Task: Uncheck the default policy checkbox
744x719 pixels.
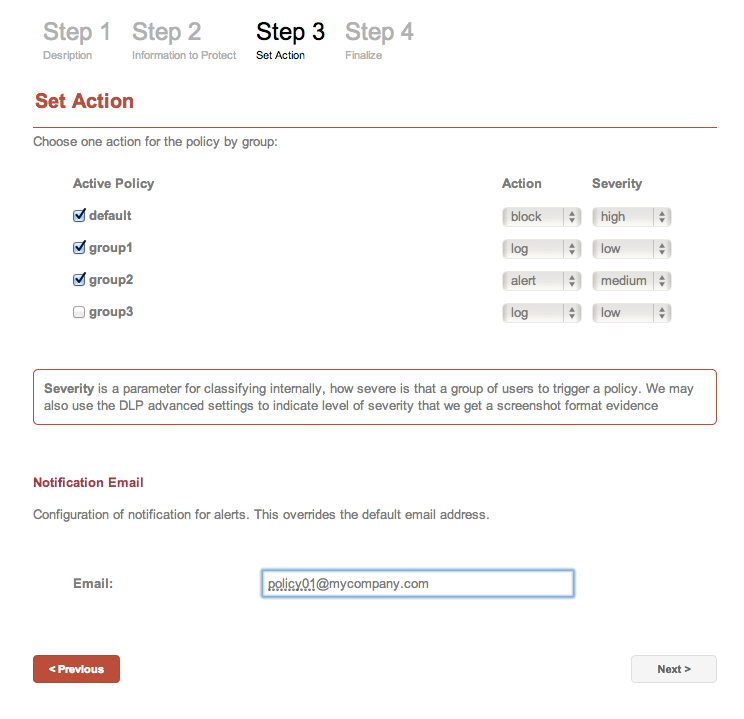Action: [x=79, y=215]
